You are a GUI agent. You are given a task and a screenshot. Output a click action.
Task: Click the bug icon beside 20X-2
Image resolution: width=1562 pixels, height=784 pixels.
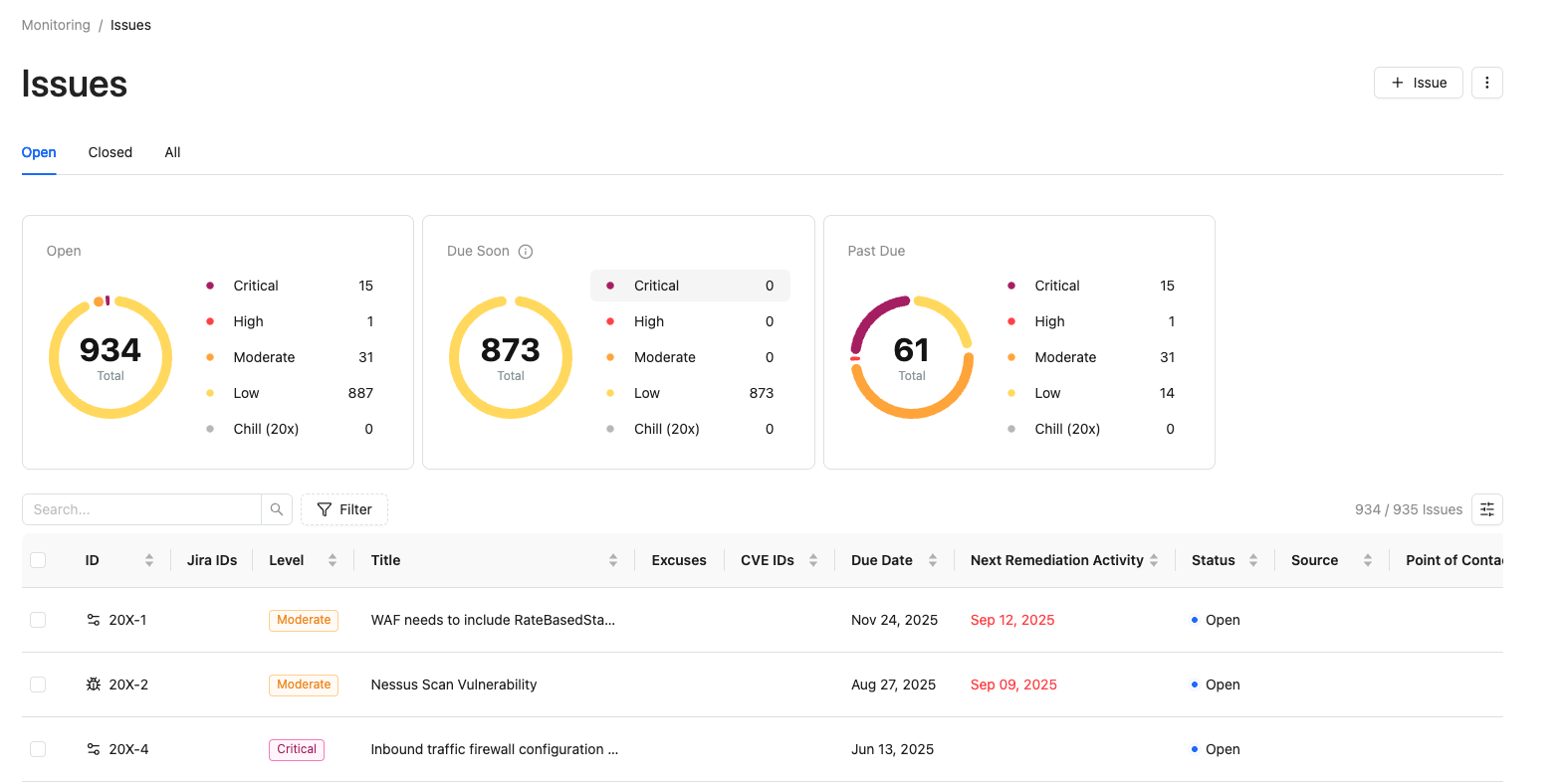pos(94,685)
